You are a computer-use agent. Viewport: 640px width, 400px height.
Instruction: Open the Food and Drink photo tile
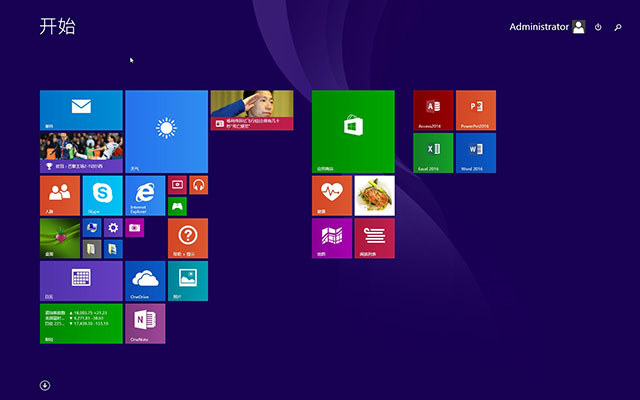coord(375,196)
